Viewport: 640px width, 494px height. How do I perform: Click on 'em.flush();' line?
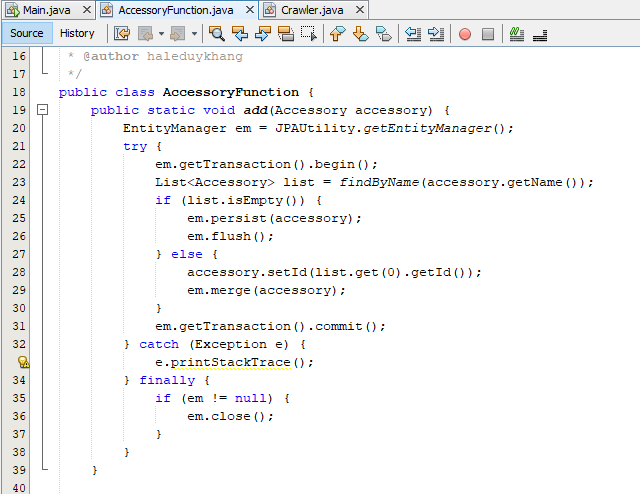coord(230,236)
